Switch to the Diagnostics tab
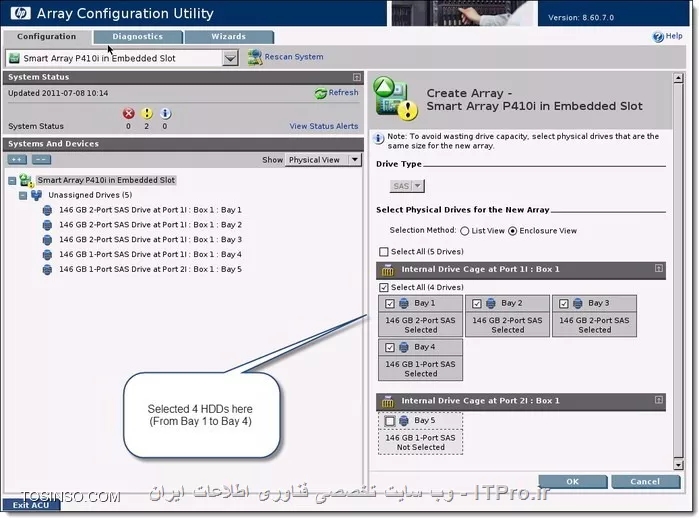The height and width of the screenshot is (518, 699). pos(138,37)
